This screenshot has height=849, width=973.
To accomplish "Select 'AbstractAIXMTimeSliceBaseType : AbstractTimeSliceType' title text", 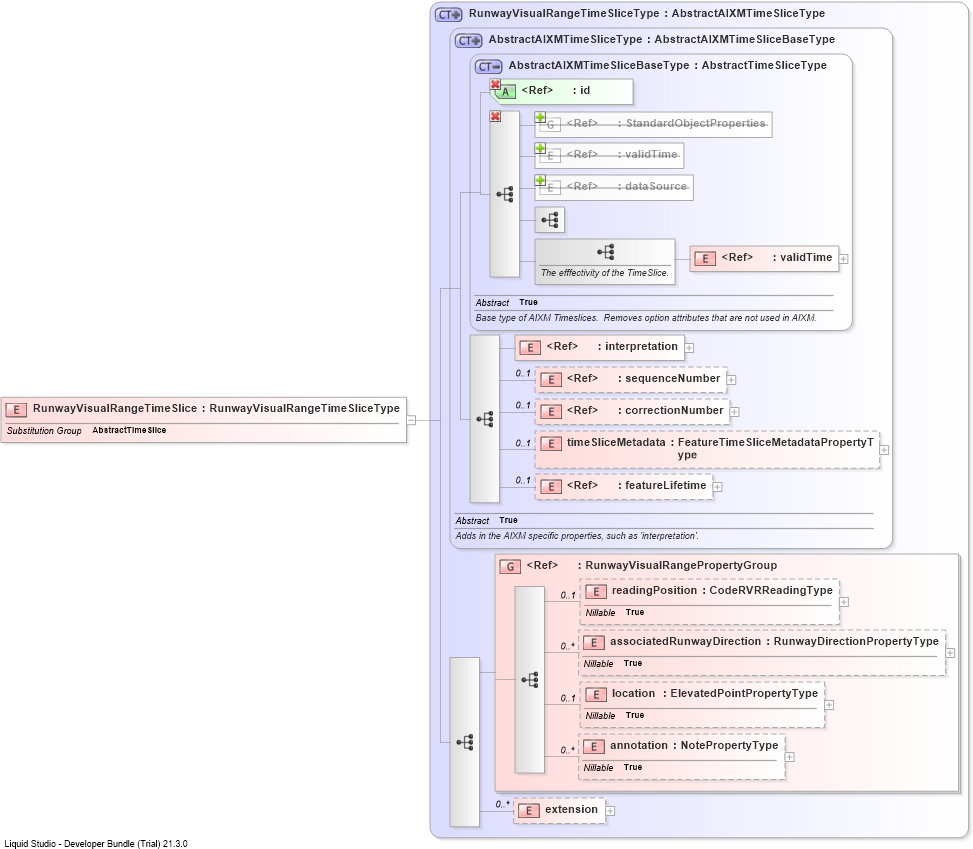I will click(668, 66).
